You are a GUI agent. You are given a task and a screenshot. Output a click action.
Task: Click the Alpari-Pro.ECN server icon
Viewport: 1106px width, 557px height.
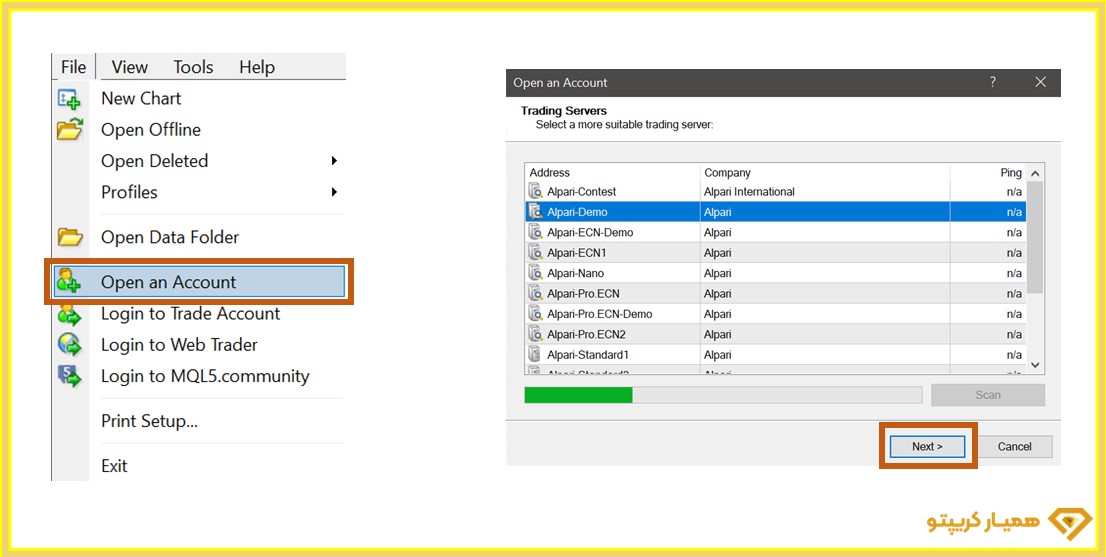(x=535, y=293)
